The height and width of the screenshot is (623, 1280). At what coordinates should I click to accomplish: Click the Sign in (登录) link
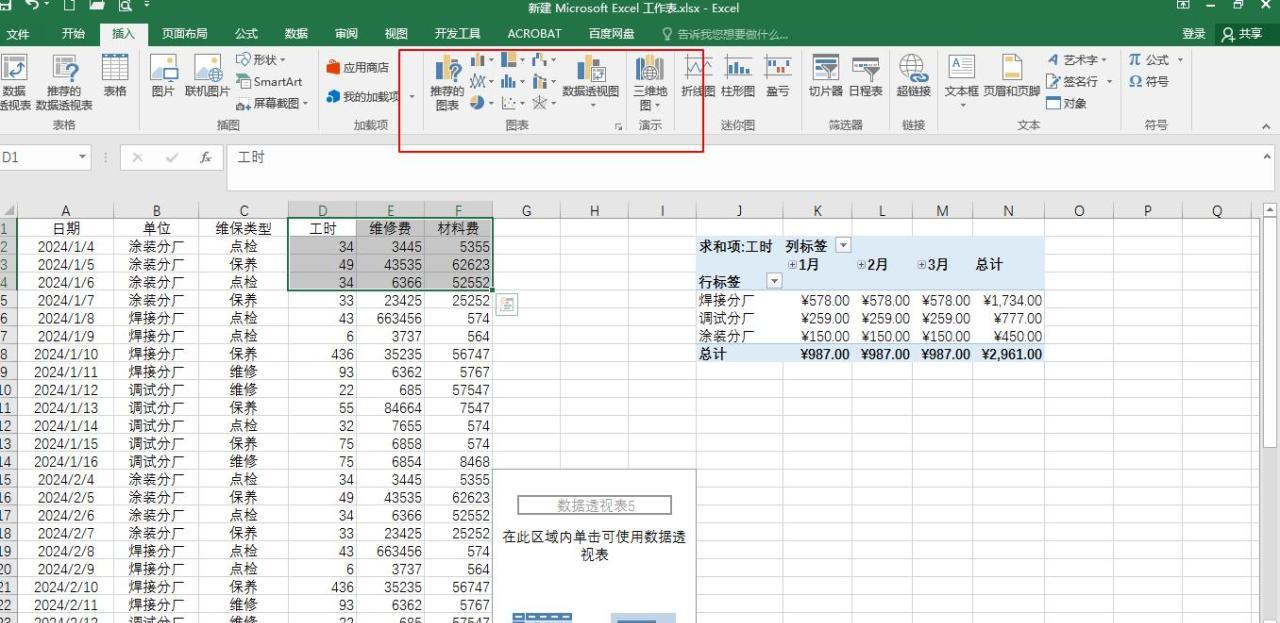[x=1193, y=34]
